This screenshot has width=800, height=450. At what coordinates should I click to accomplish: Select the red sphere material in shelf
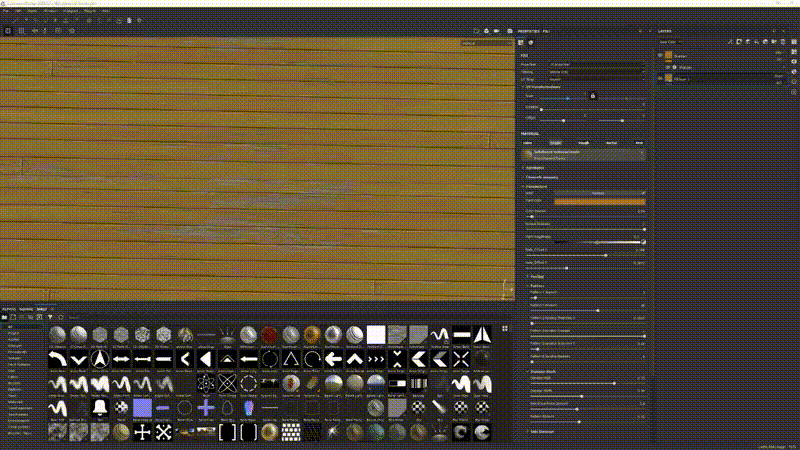click(x=269, y=335)
